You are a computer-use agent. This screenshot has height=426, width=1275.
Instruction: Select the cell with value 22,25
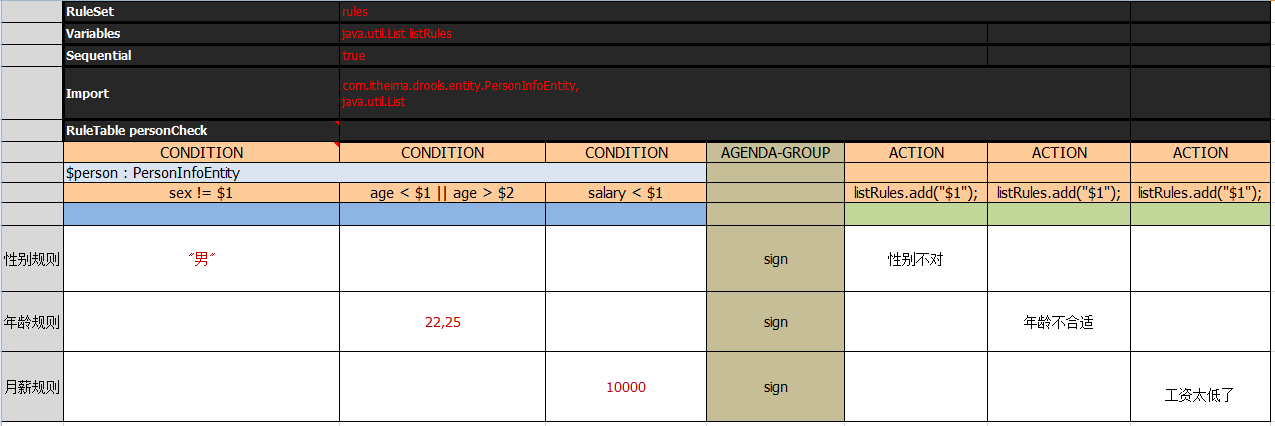442,322
